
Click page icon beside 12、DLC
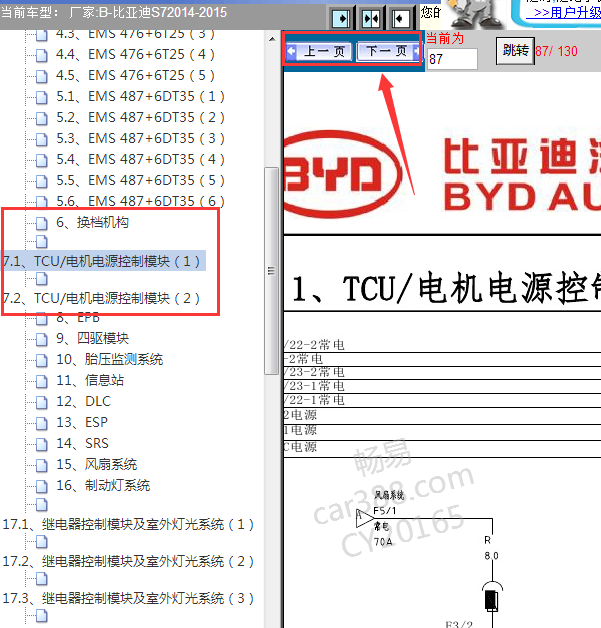[x=42, y=402]
